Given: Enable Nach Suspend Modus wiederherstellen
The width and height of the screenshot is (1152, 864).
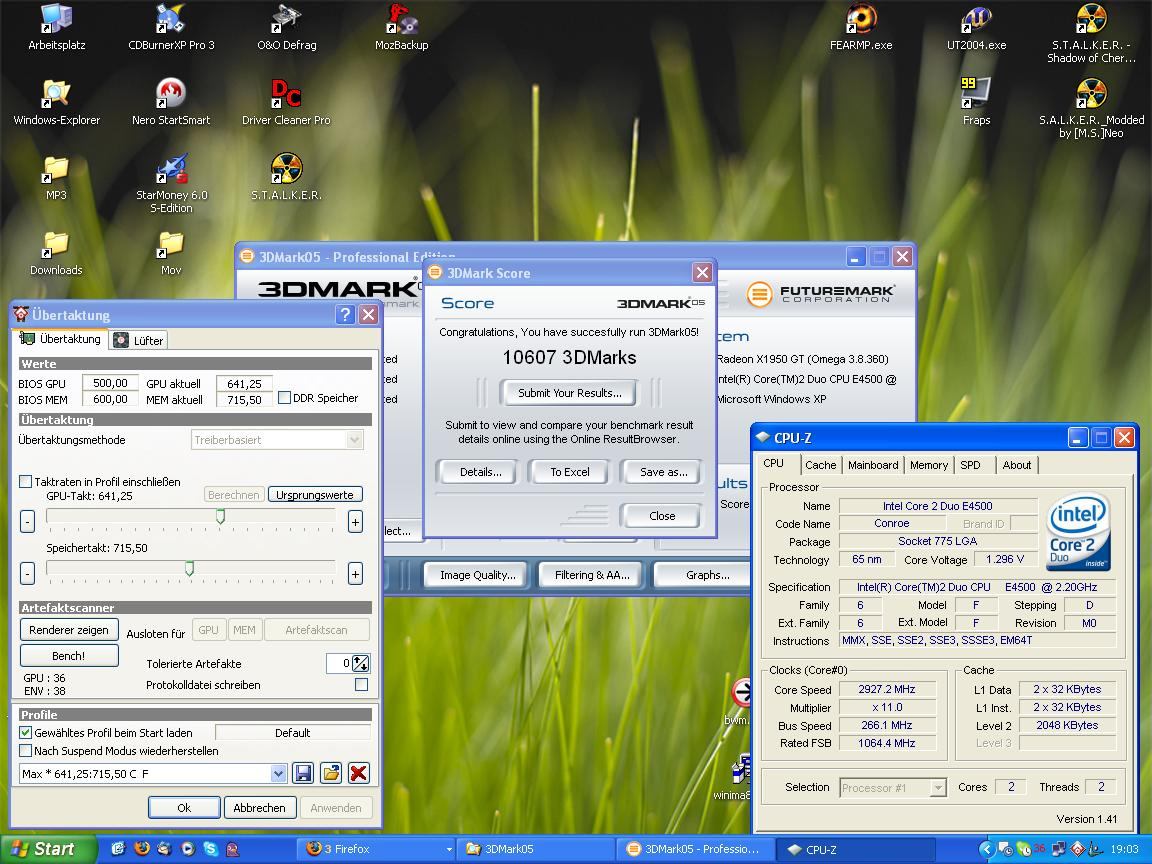Looking at the screenshot, I should coord(25,750).
